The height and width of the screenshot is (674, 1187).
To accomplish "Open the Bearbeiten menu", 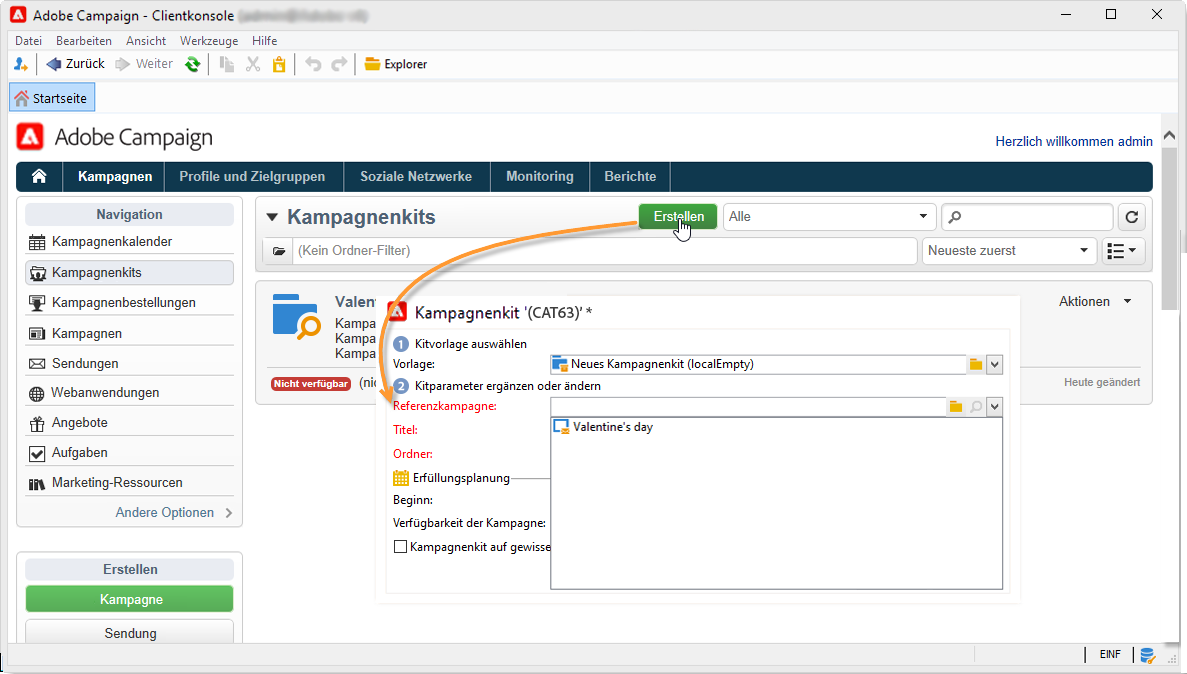I will (84, 41).
